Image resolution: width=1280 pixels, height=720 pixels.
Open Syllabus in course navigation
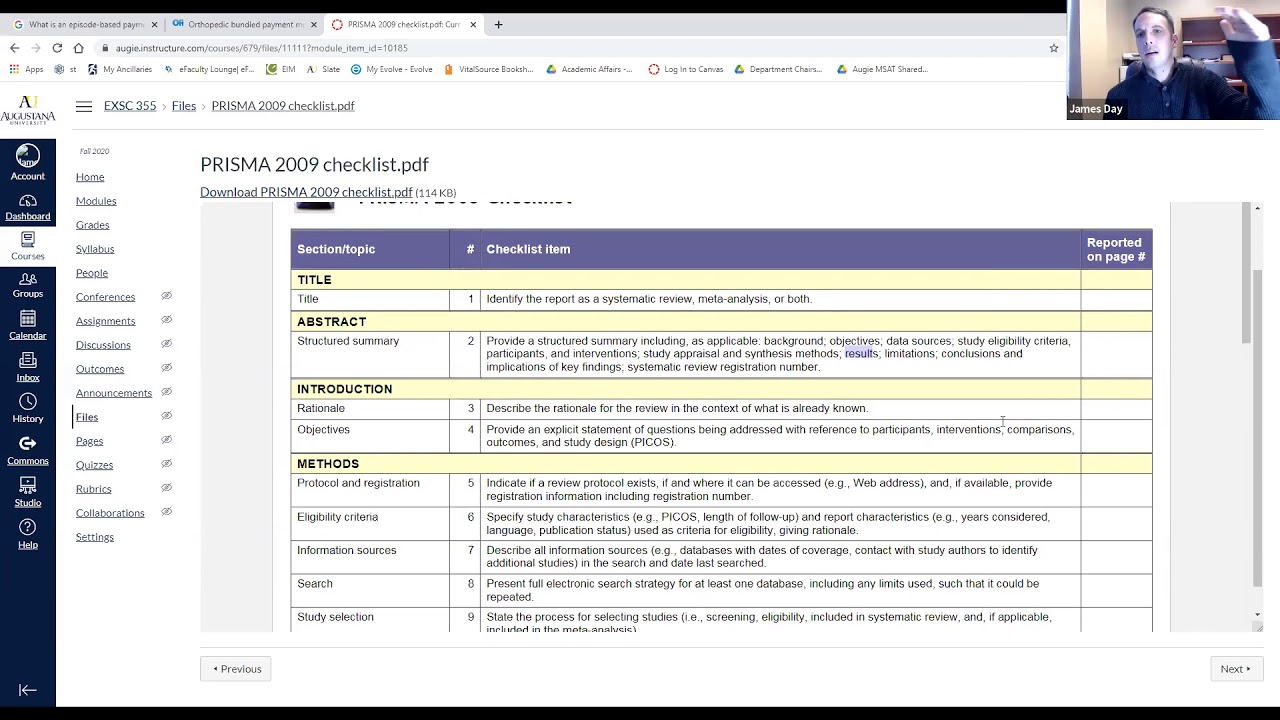click(95, 249)
